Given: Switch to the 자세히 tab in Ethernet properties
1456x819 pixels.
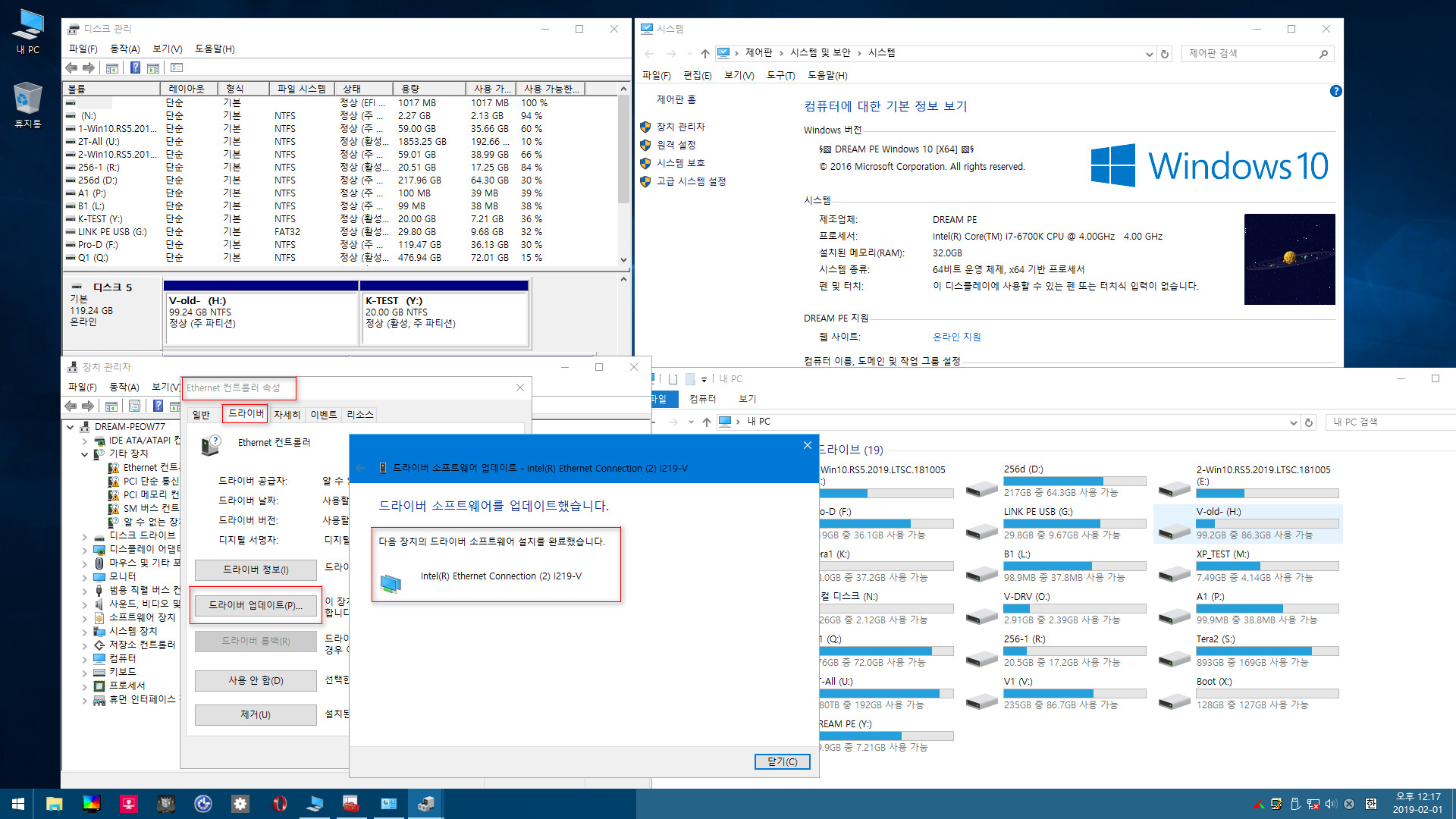Looking at the screenshot, I should 287,415.
